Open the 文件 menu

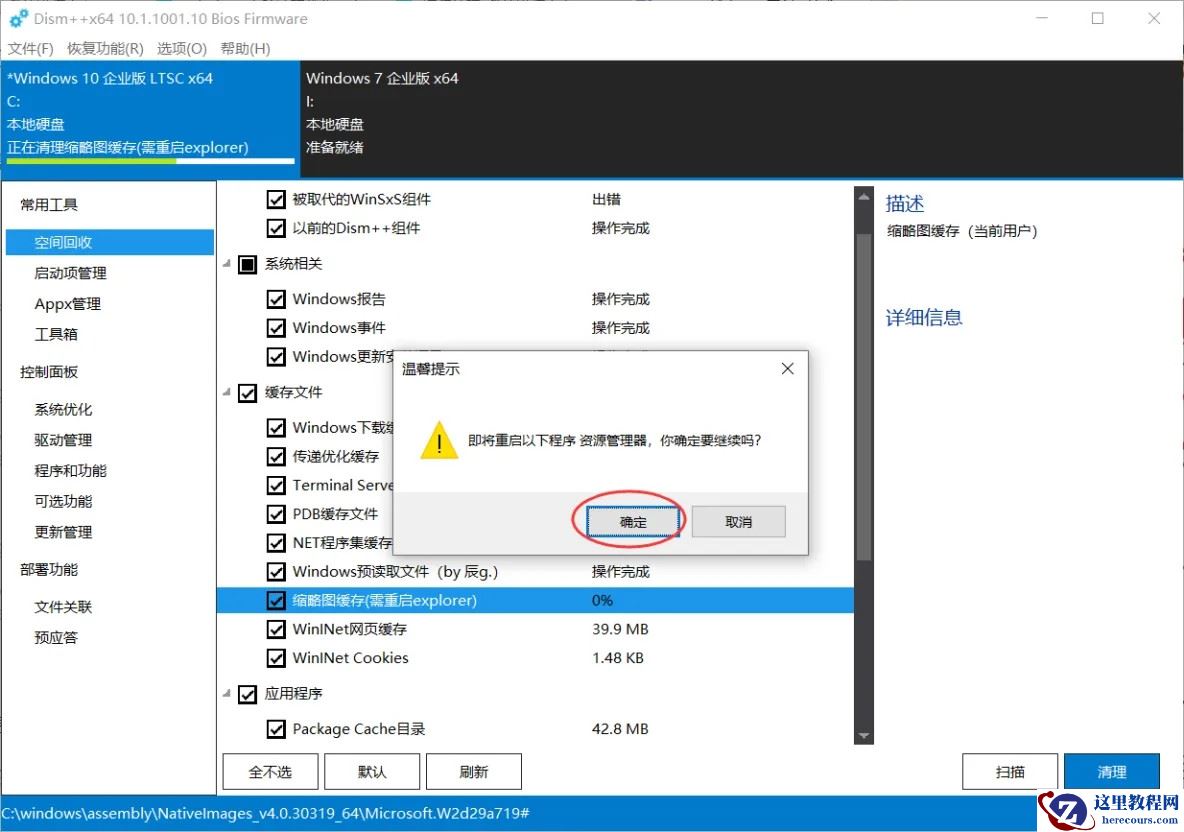30,48
